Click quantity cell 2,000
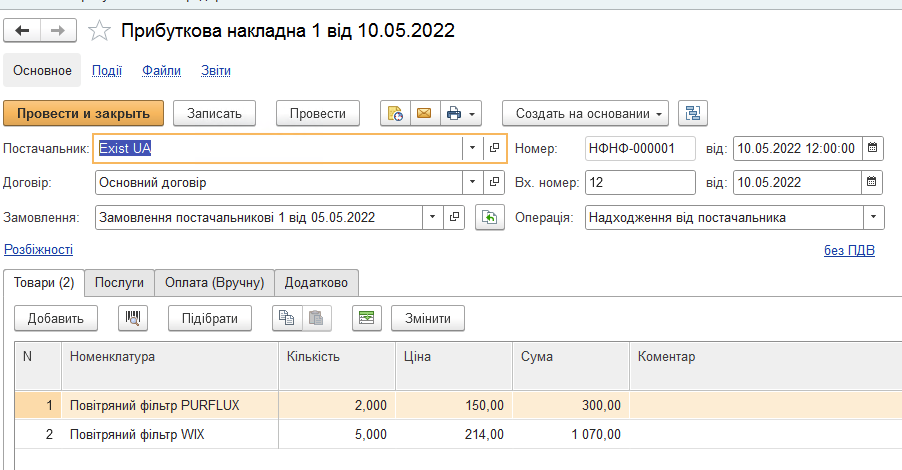Screen dimensions: 902x470 337,406
